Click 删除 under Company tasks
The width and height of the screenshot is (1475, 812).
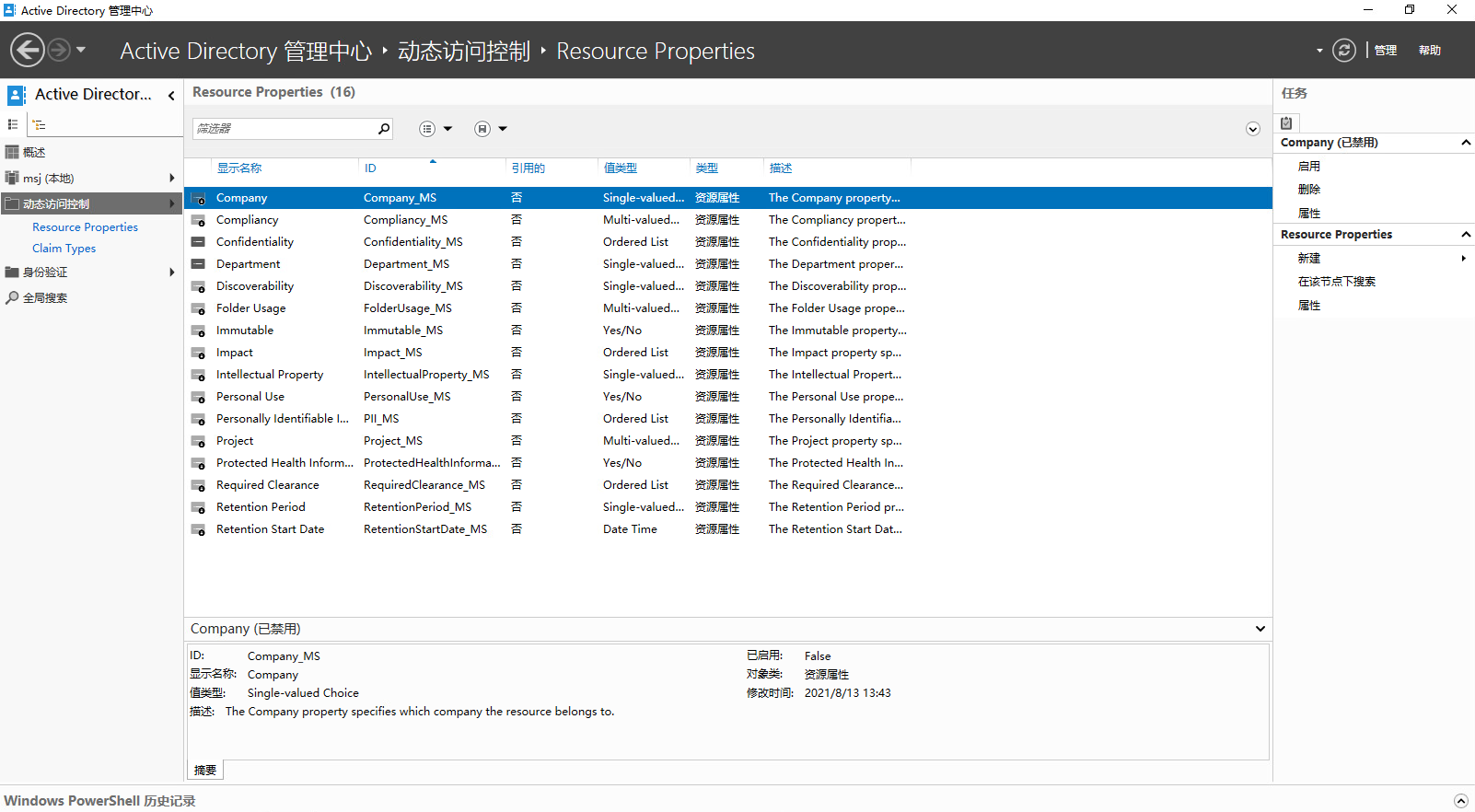tap(1309, 190)
